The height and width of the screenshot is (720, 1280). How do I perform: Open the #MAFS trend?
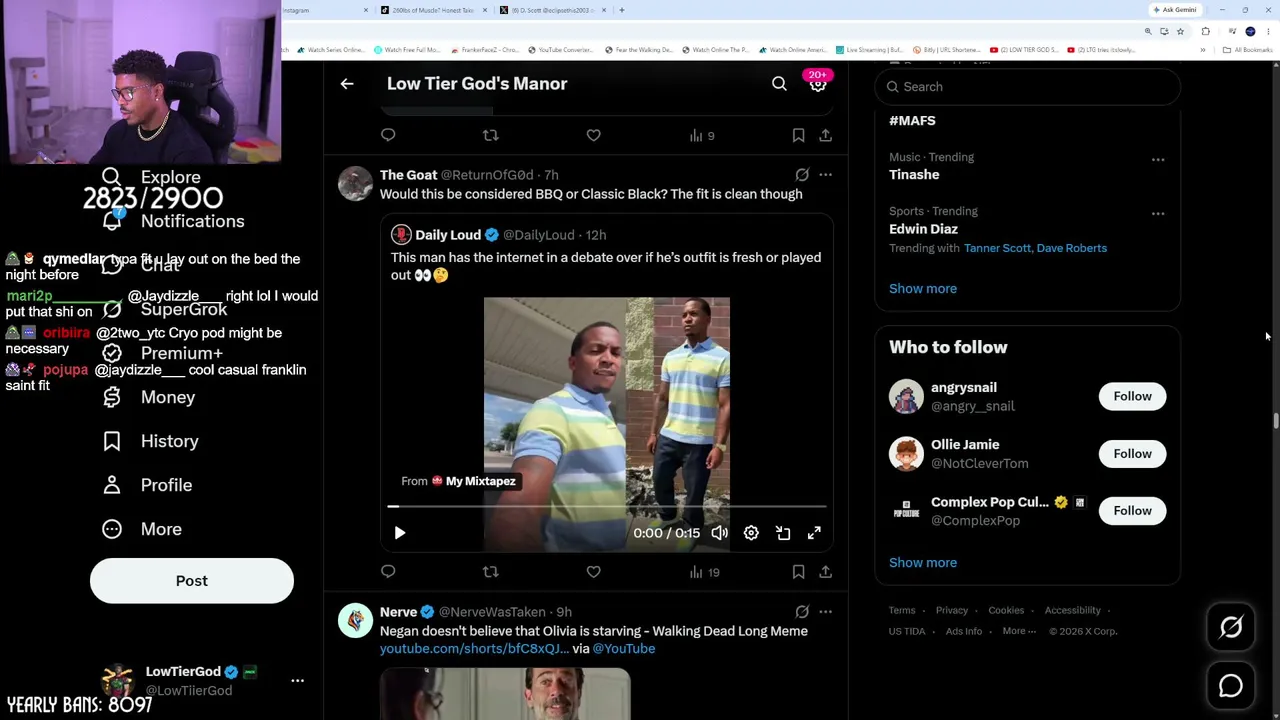pos(912,121)
